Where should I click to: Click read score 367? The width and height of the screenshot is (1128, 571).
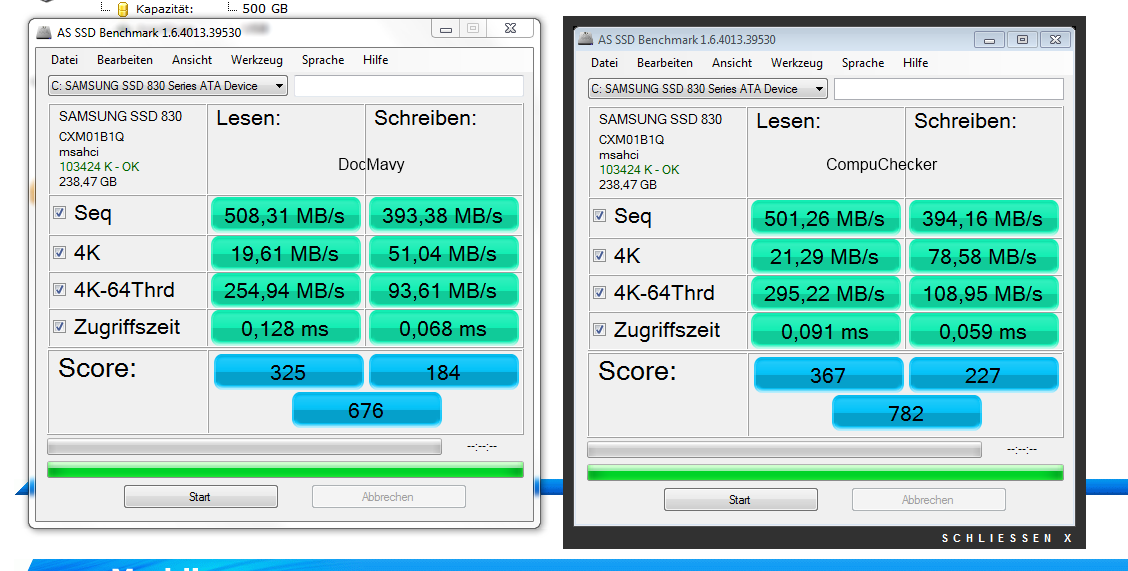[x=828, y=374]
